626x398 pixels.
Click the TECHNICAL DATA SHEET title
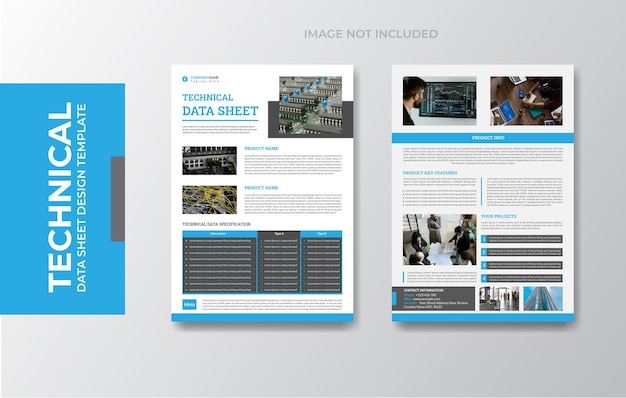click(220, 105)
